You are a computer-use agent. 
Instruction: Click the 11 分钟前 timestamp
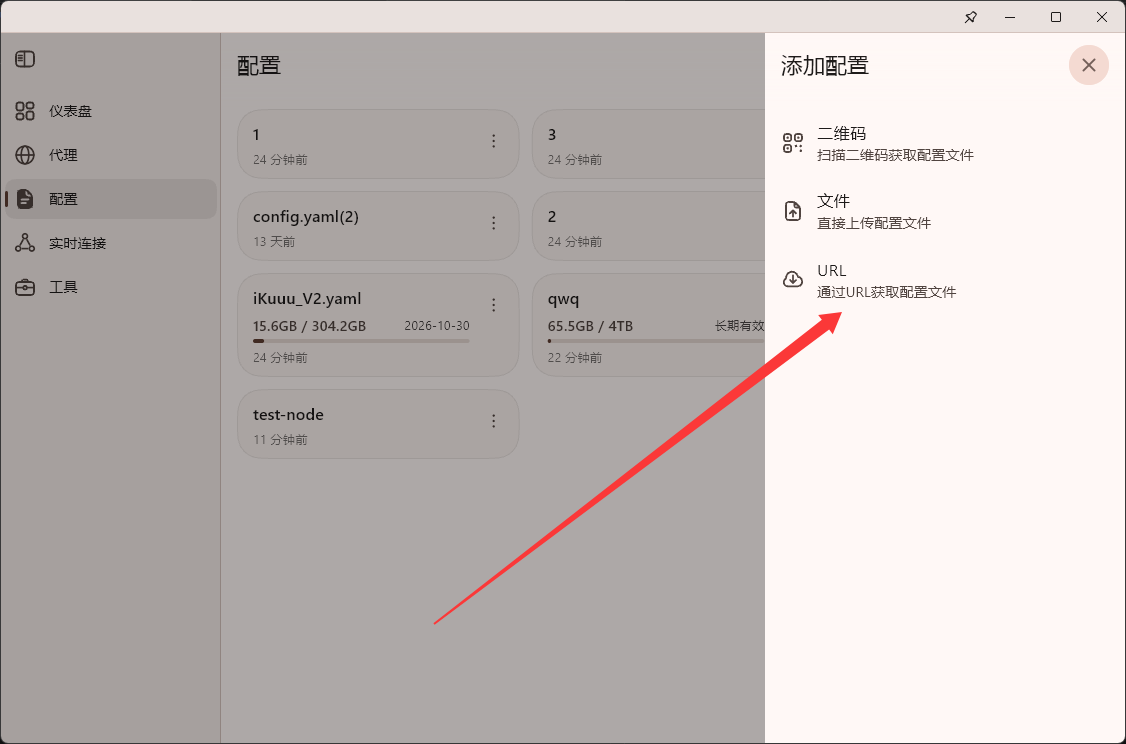tap(280, 440)
